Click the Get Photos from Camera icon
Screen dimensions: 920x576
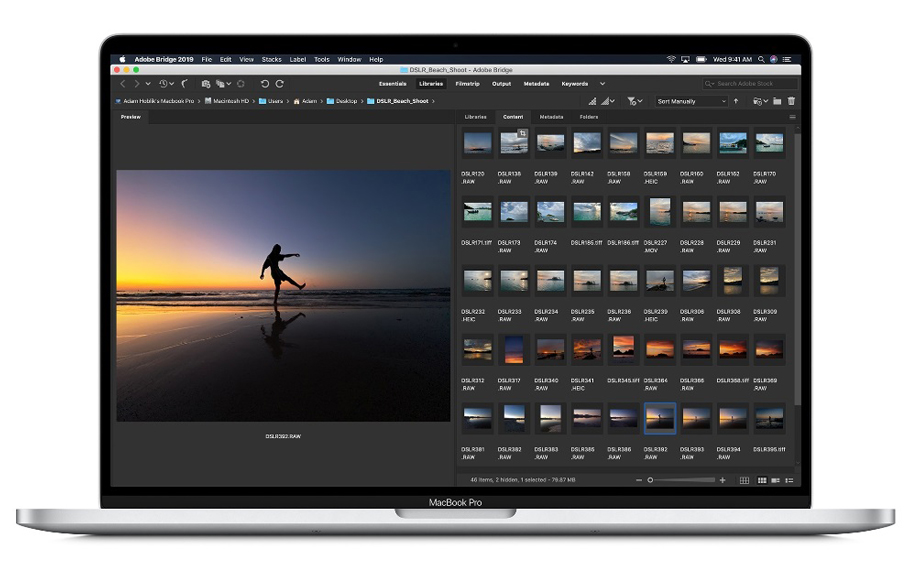207,84
